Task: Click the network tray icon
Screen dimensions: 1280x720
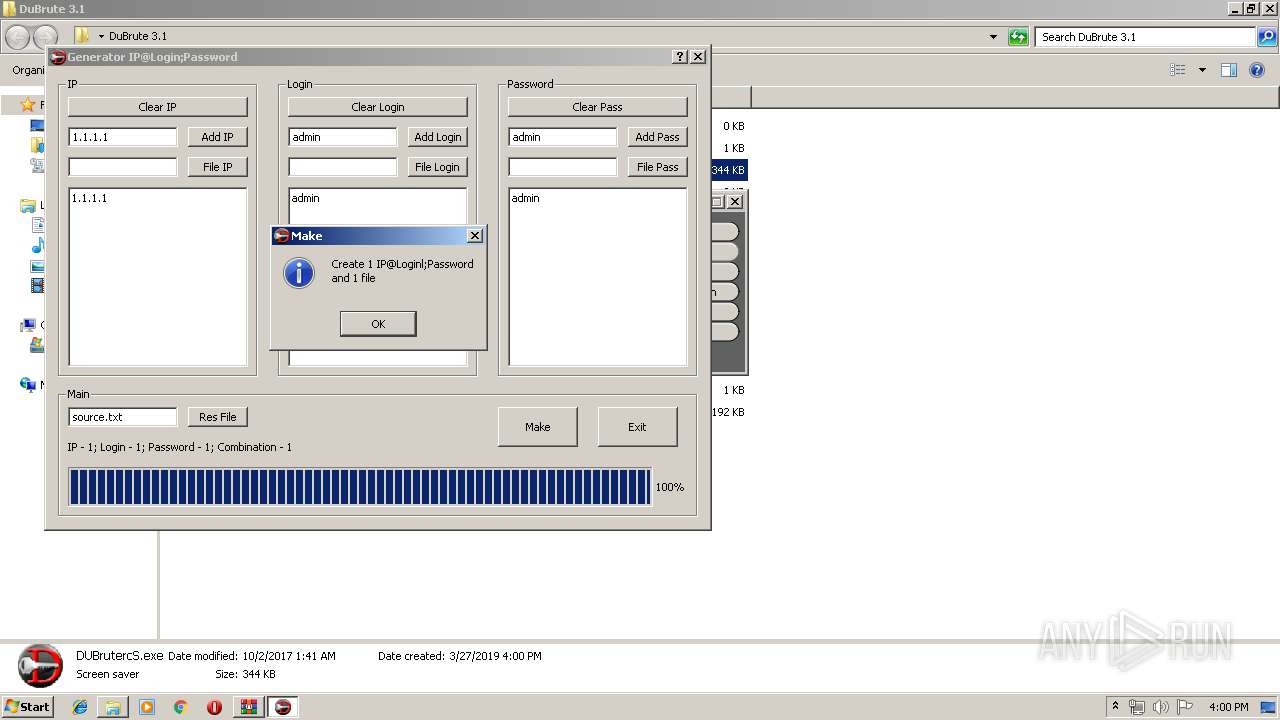Action: 1137,707
